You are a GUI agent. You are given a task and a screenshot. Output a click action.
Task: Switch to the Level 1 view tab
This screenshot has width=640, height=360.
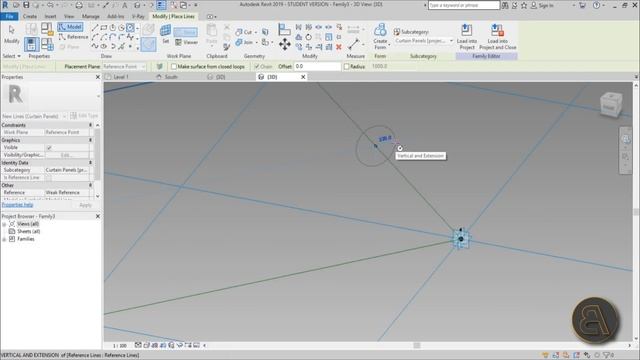tap(121, 77)
